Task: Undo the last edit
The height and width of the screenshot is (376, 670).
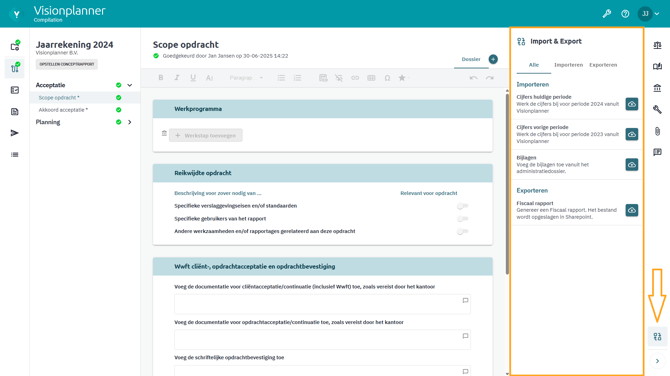Action: click(473, 78)
